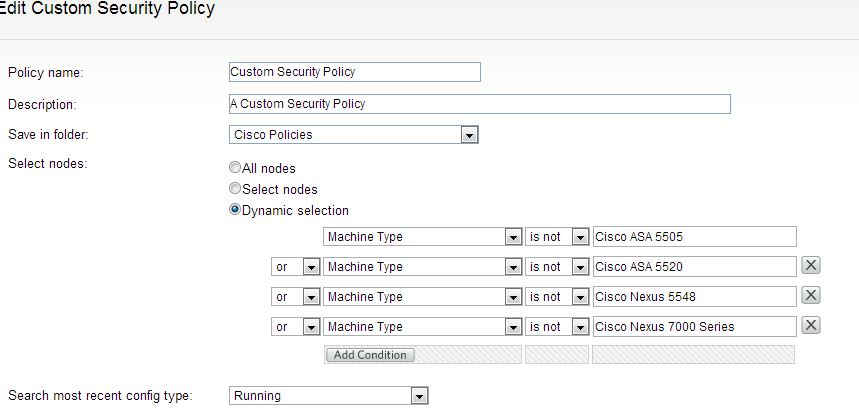Expand the Search most recent config type dropdown
This screenshot has height=416, width=859.
(419, 396)
